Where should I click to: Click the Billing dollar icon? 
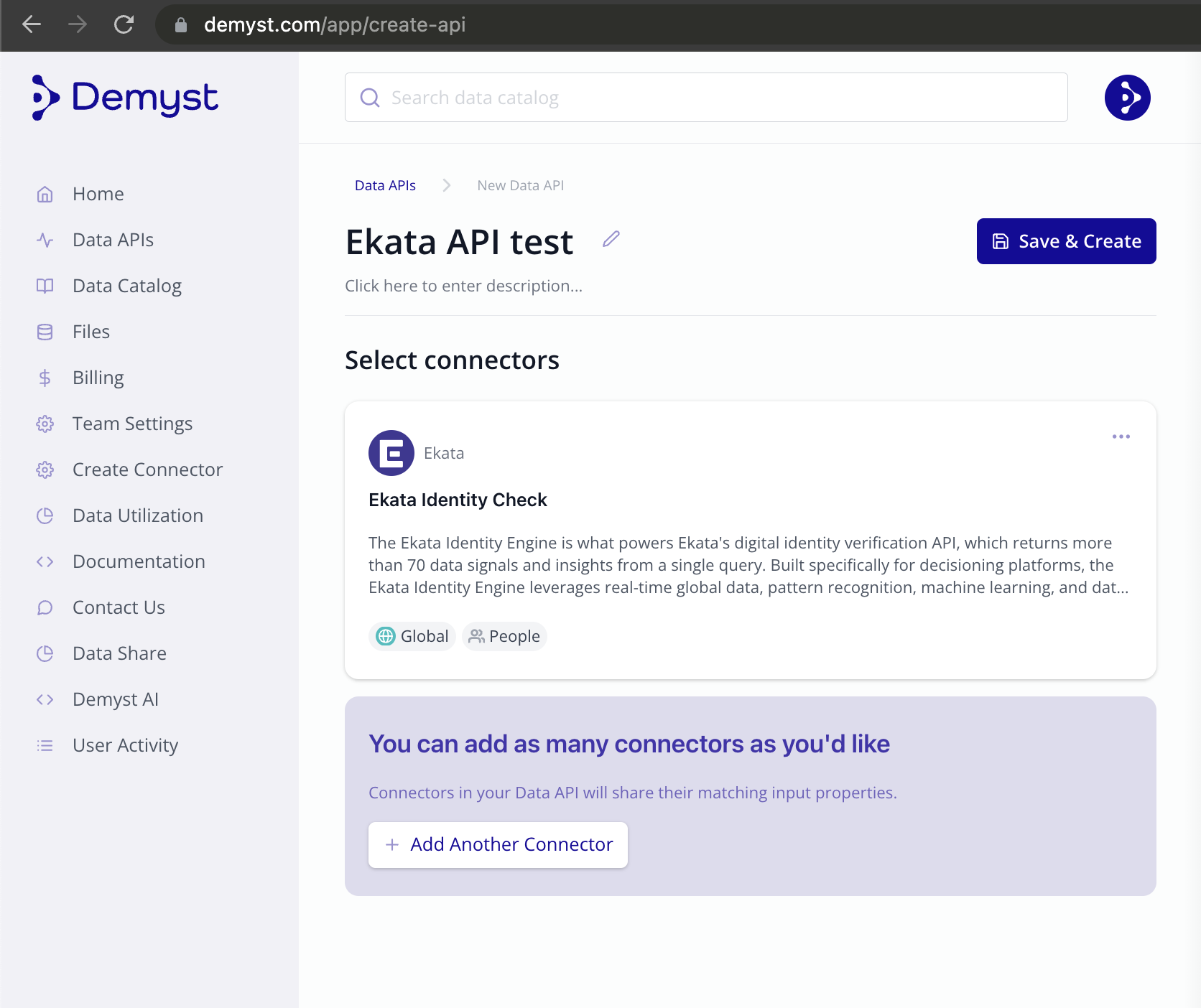click(x=45, y=378)
